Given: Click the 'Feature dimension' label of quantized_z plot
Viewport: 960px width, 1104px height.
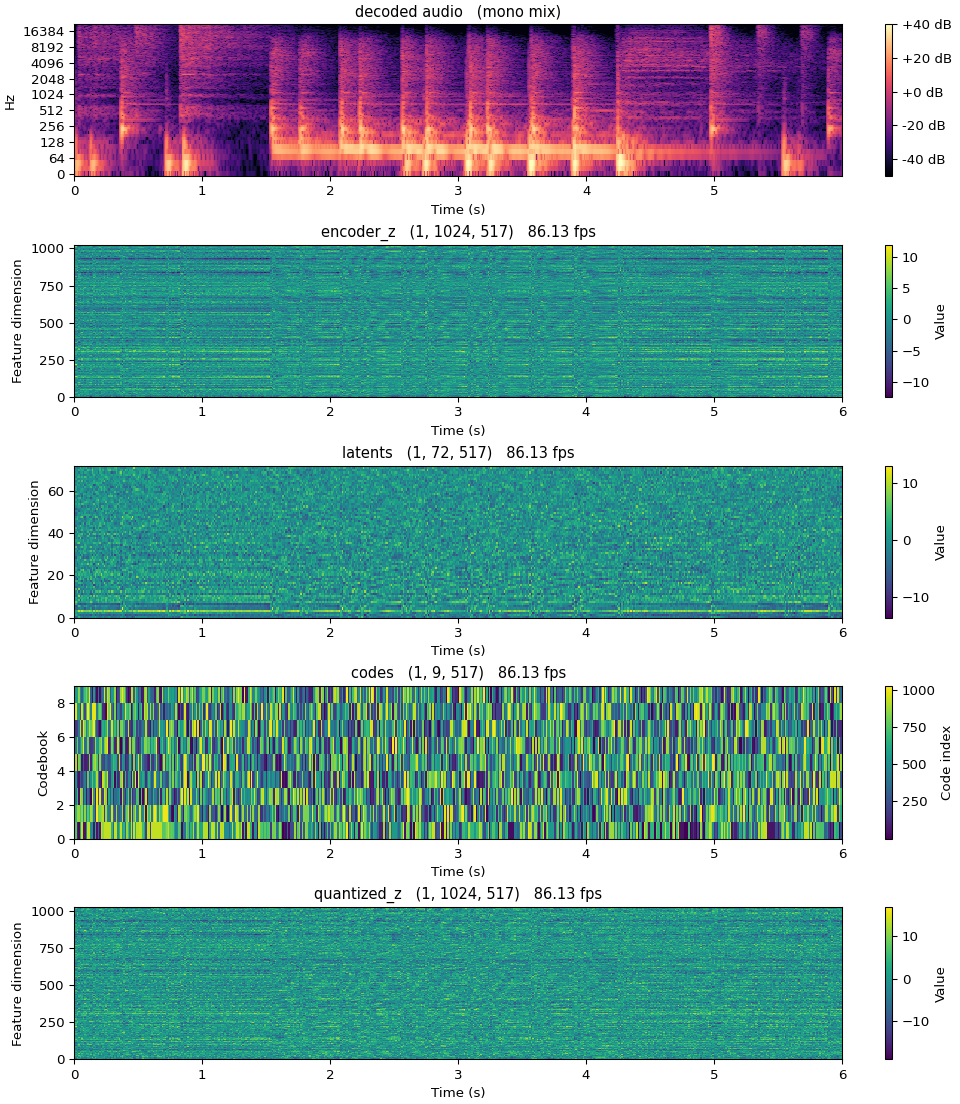Looking at the screenshot, I should click(x=17, y=984).
